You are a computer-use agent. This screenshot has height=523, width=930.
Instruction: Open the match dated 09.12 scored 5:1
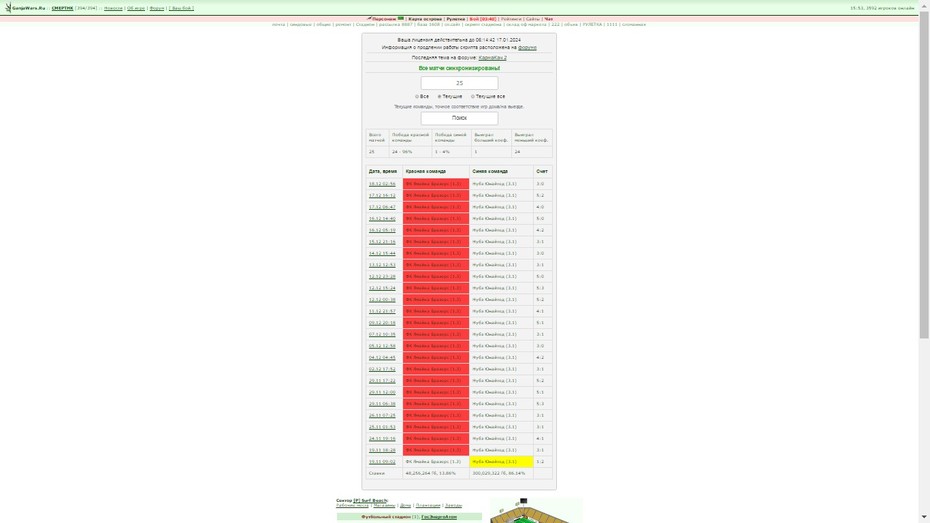[x=382, y=323]
